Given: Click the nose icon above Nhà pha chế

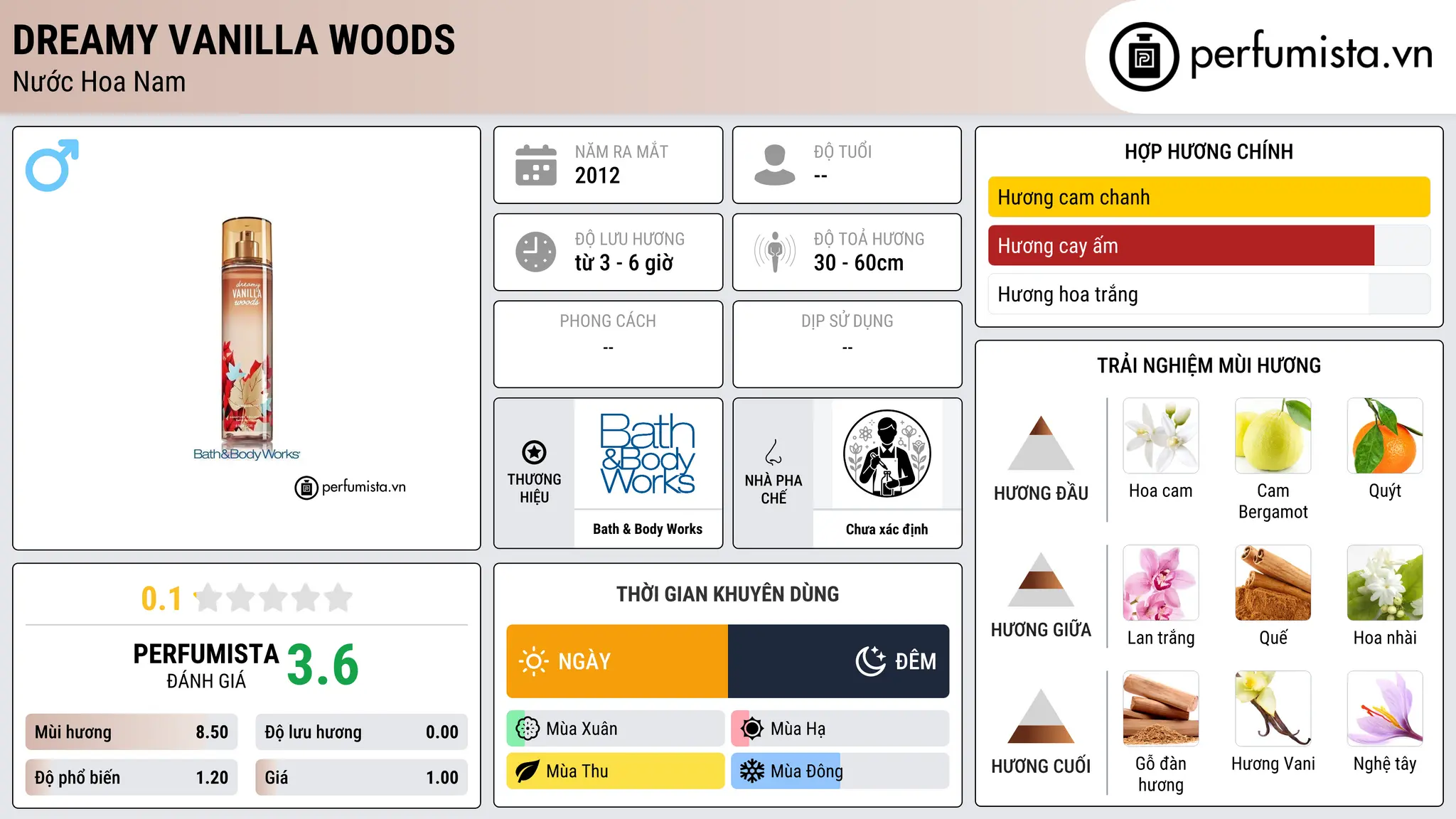Looking at the screenshot, I should click(x=773, y=452).
